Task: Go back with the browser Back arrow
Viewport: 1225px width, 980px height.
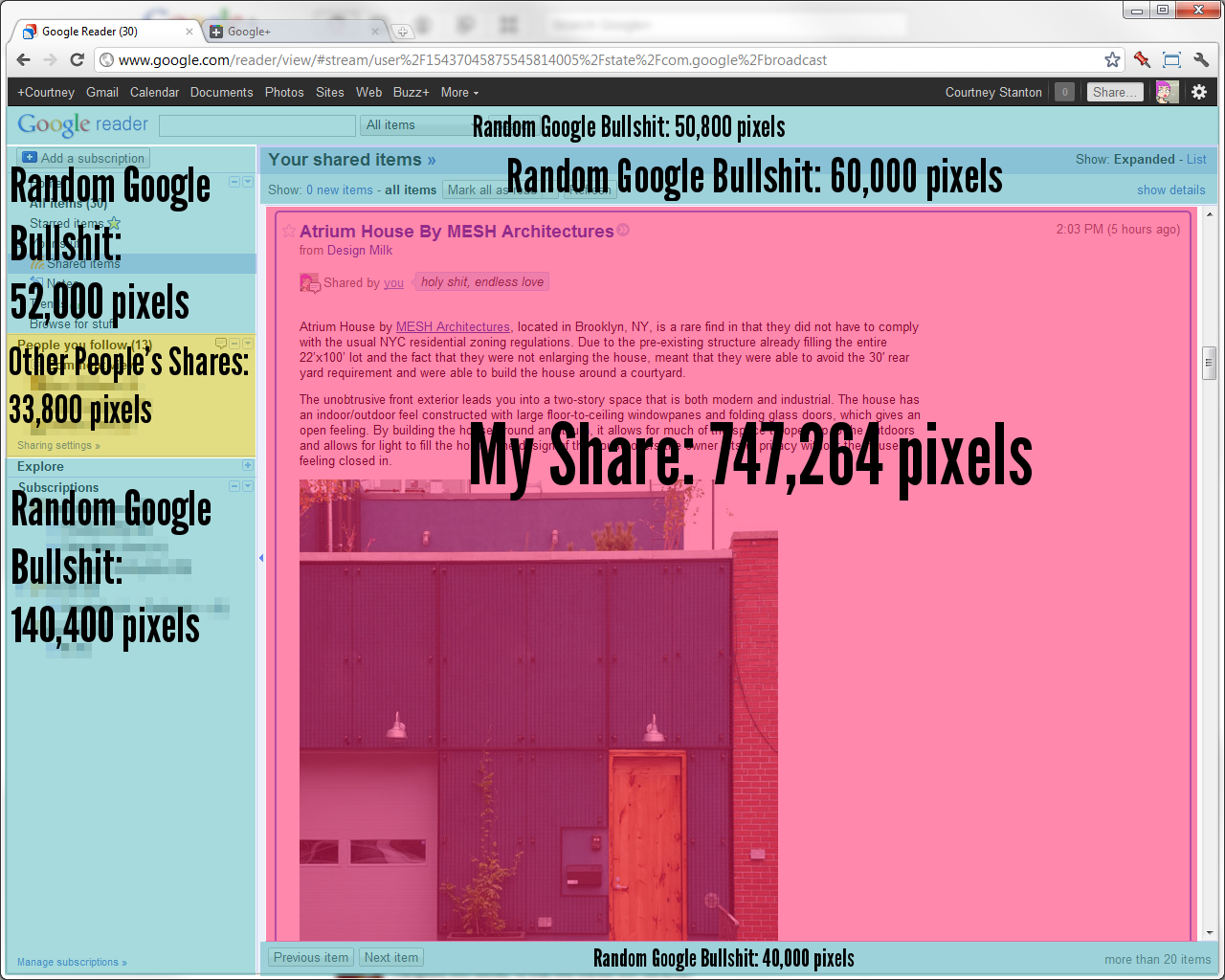Action: [x=24, y=59]
